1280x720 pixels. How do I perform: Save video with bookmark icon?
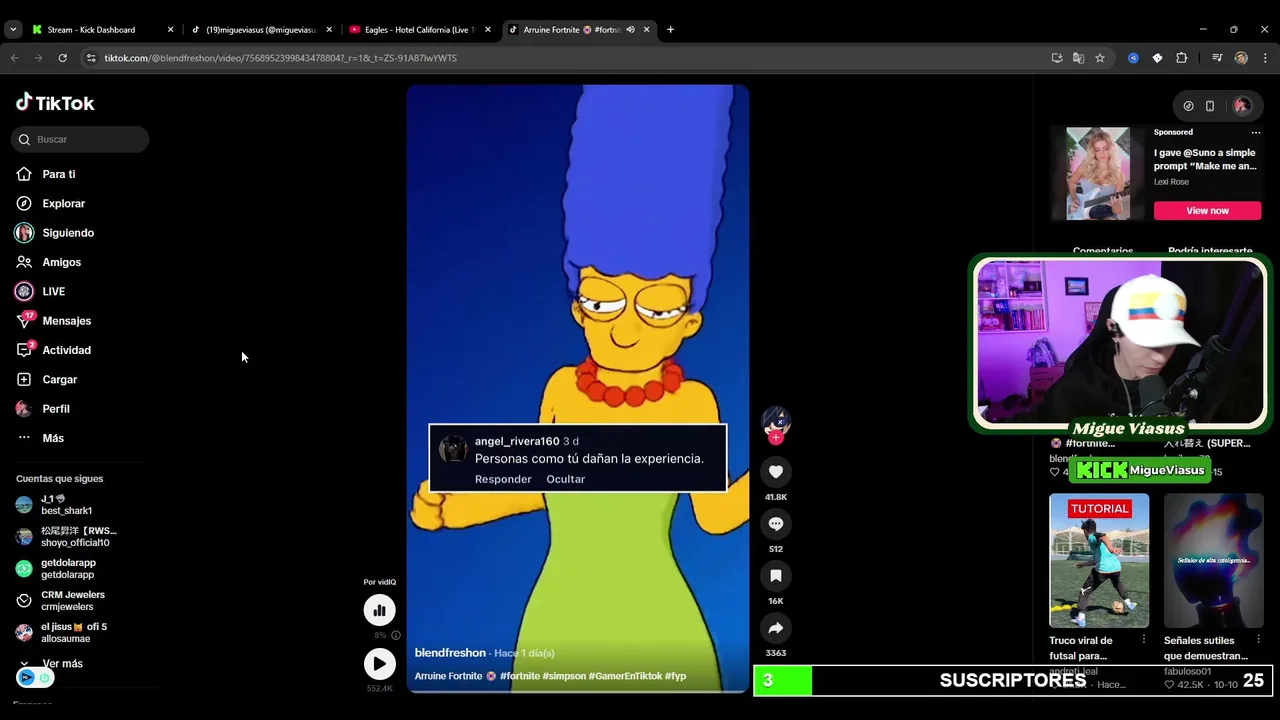click(775, 575)
